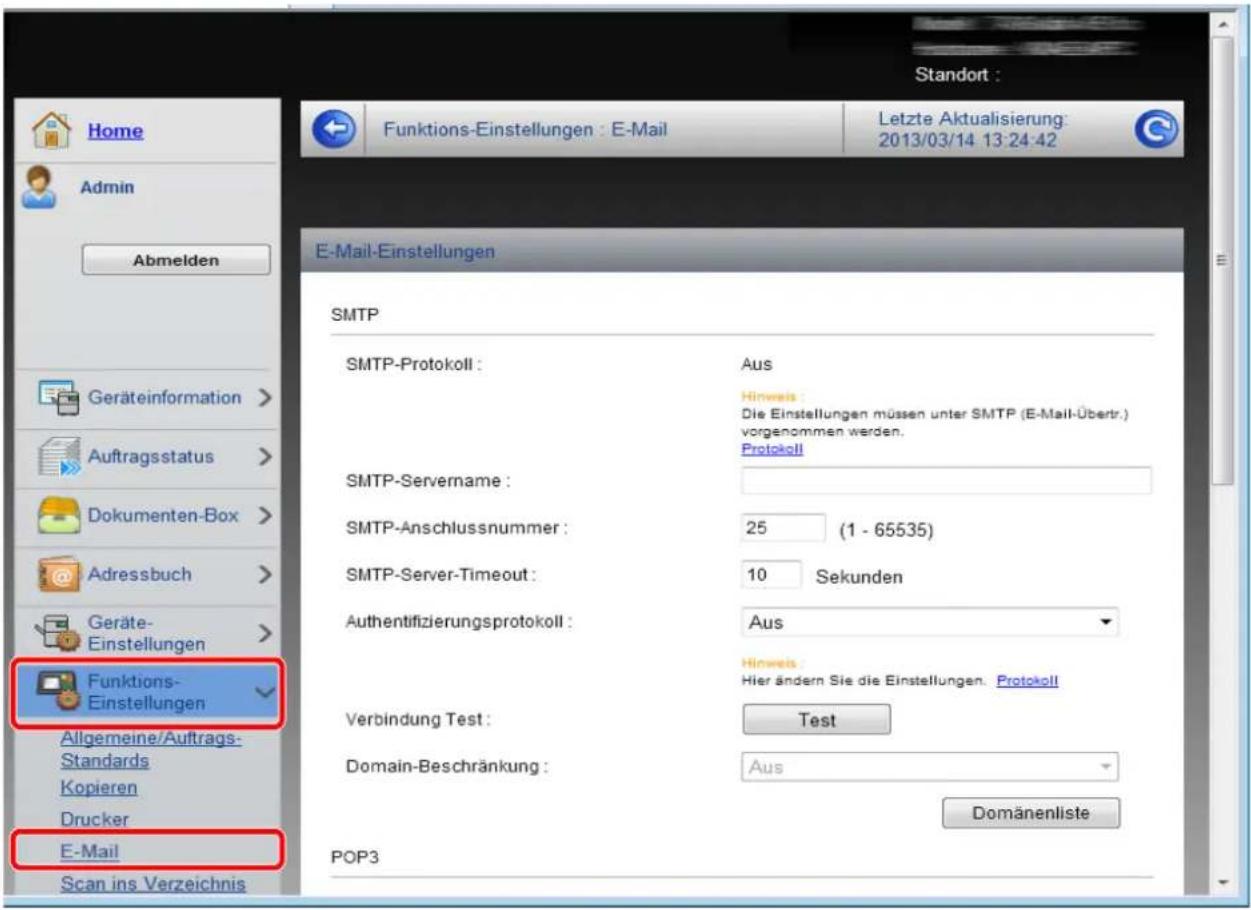Click the Abmelden button
Screen dimensions: 1251x910
[176, 260]
